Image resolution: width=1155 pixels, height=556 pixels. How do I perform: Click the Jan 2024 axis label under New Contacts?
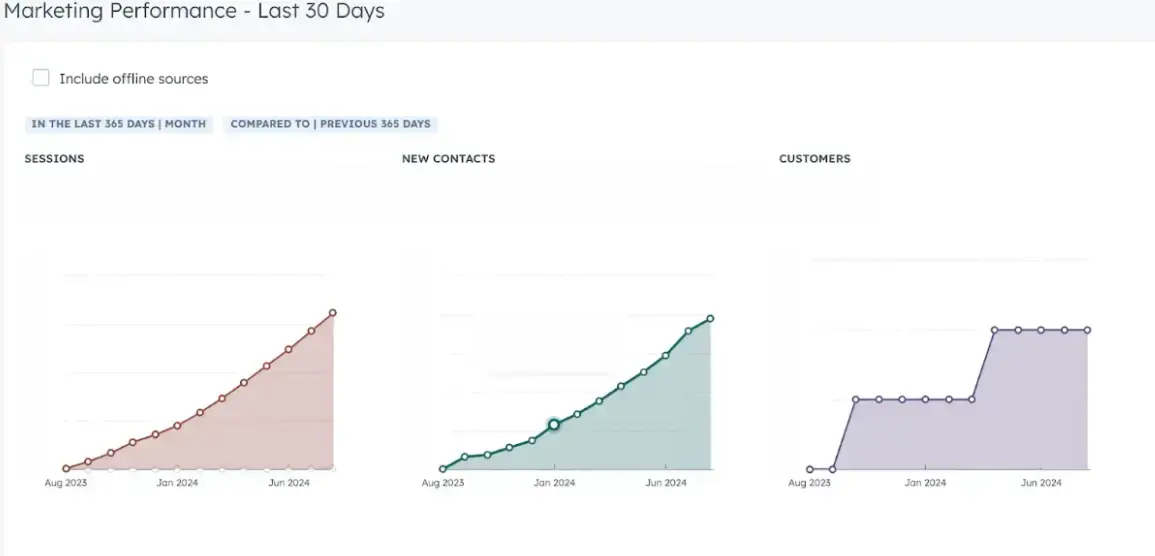[x=554, y=483]
